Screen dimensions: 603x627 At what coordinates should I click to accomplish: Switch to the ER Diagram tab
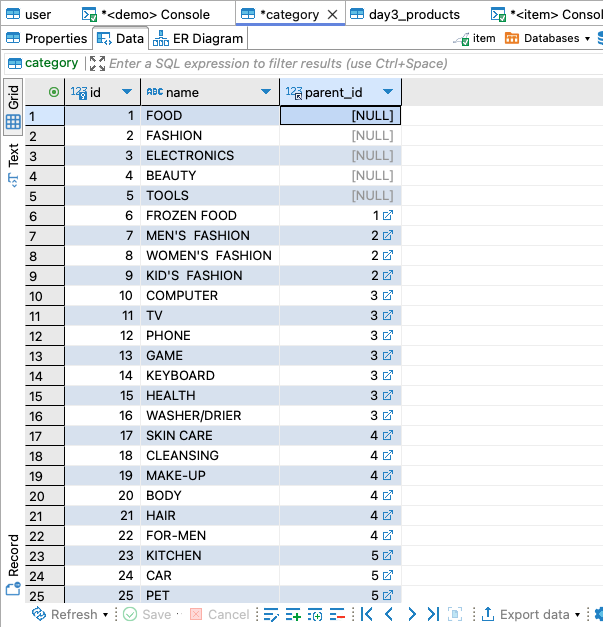coord(198,39)
